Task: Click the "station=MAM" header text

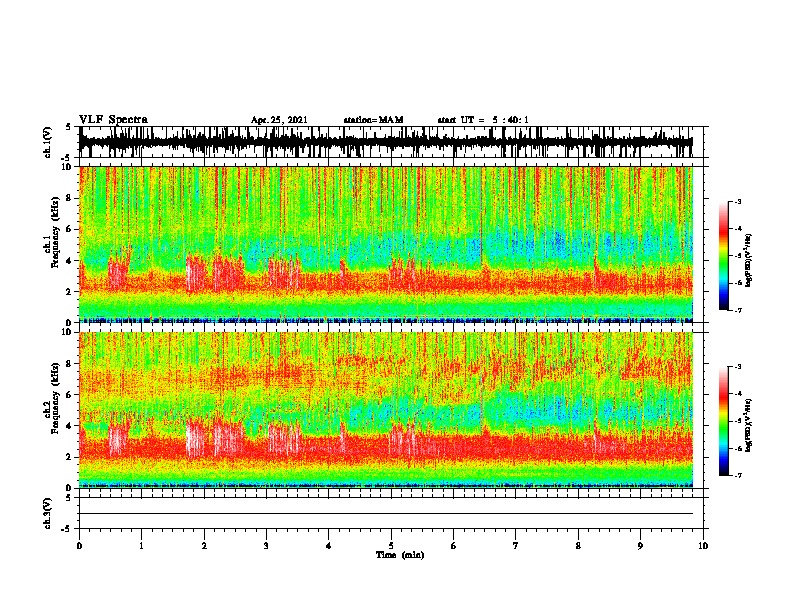Action: (373, 120)
